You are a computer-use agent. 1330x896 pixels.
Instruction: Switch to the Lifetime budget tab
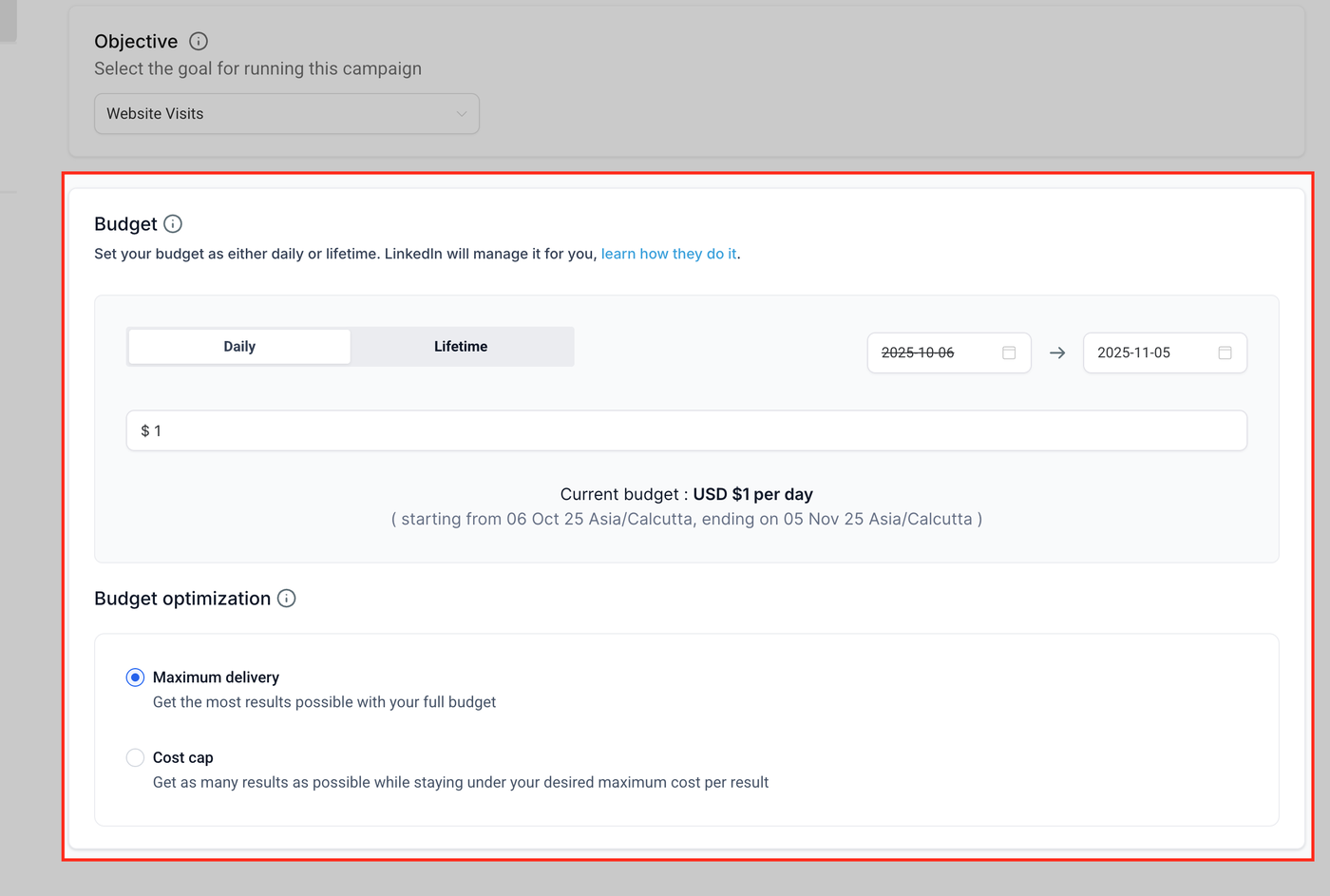(461, 347)
